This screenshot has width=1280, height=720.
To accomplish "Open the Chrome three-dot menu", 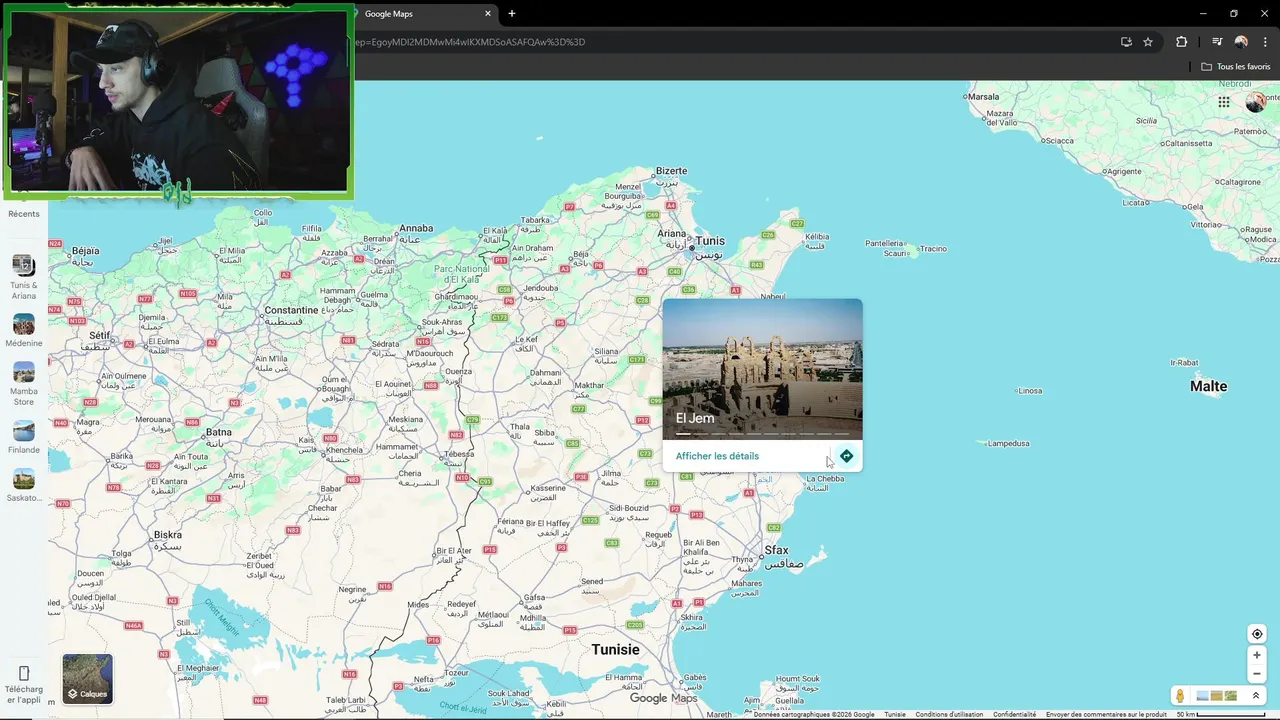I will click(1265, 42).
